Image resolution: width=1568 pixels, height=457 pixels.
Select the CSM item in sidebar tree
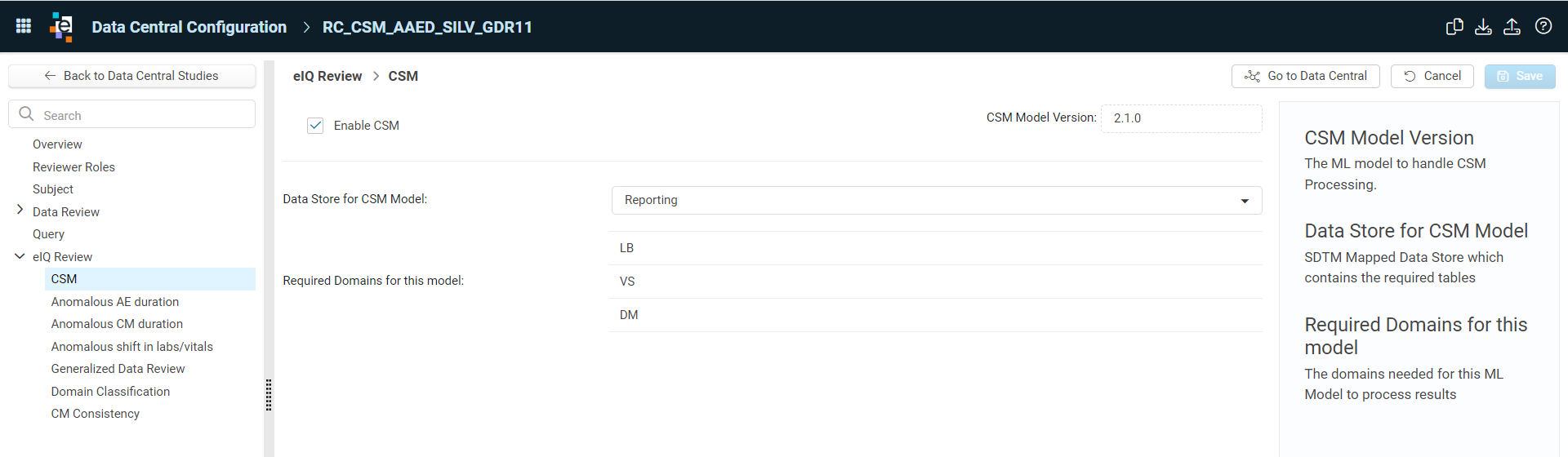pyautogui.click(x=150, y=279)
